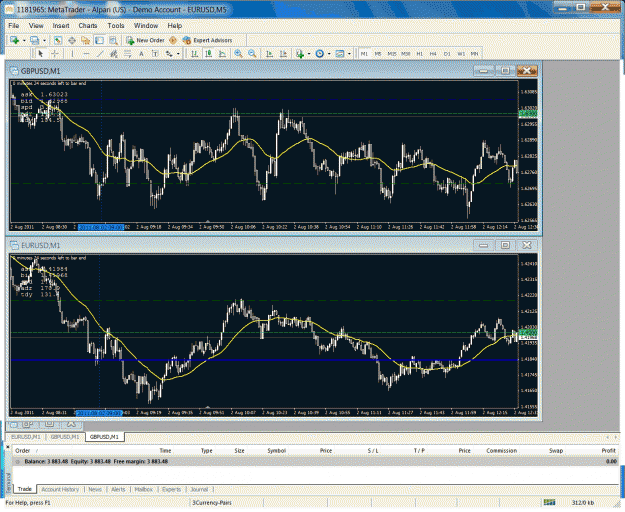Image resolution: width=625 pixels, height=512 pixels.
Task: Select the horizontal line drawing tool
Action: tap(86, 54)
